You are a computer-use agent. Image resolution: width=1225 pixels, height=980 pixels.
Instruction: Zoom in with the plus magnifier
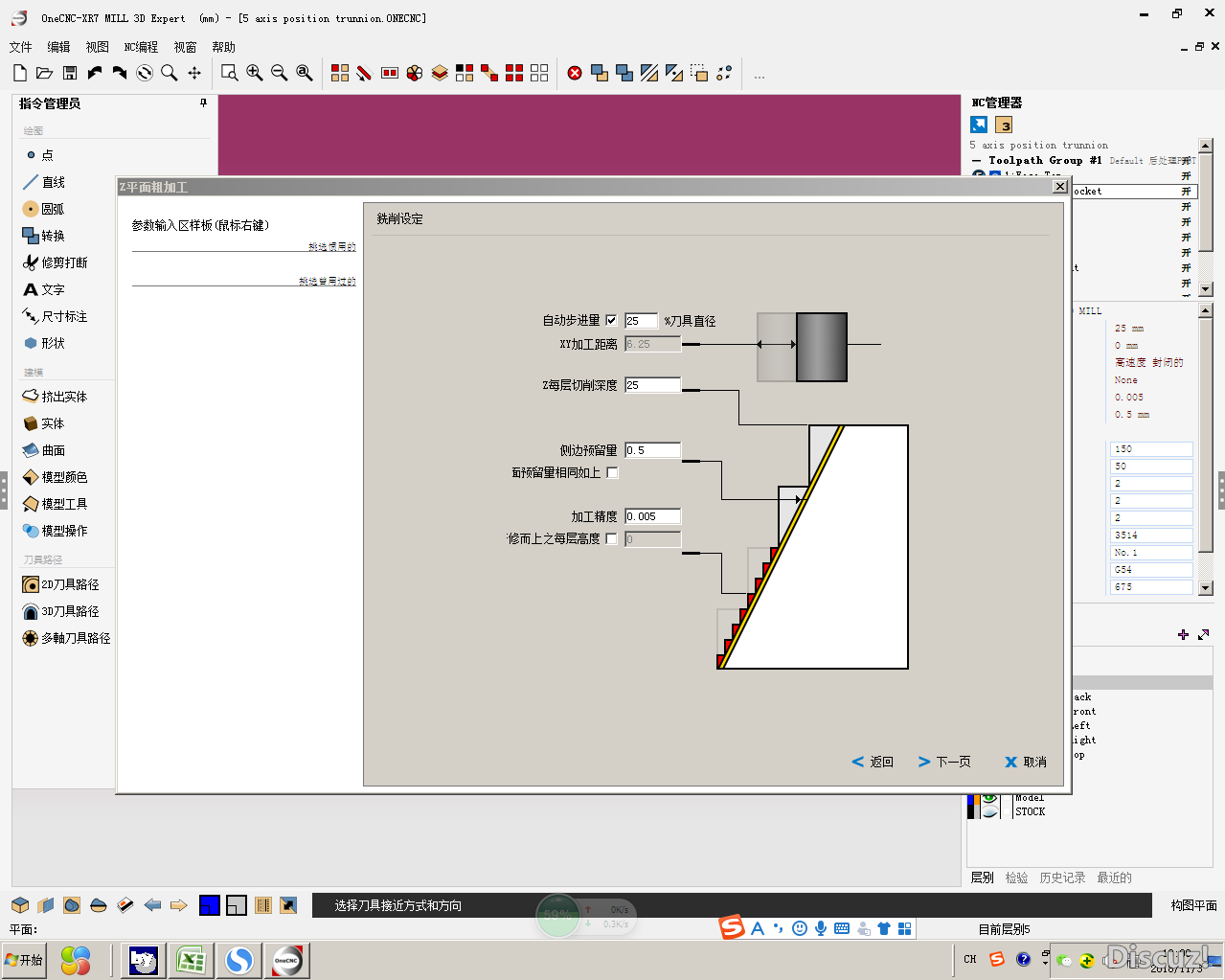tap(254, 73)
